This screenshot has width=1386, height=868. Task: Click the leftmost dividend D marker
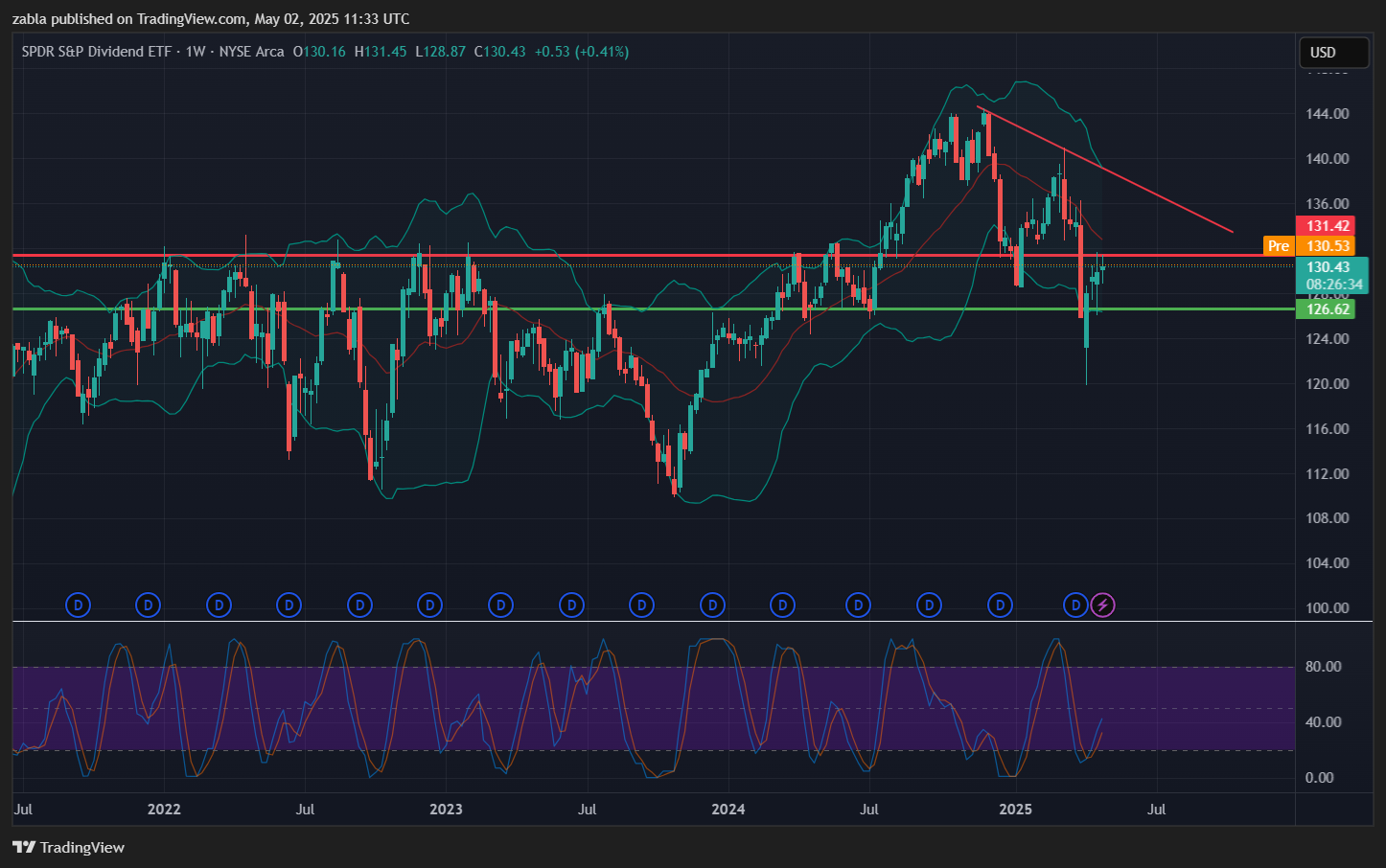click(78, 605)
